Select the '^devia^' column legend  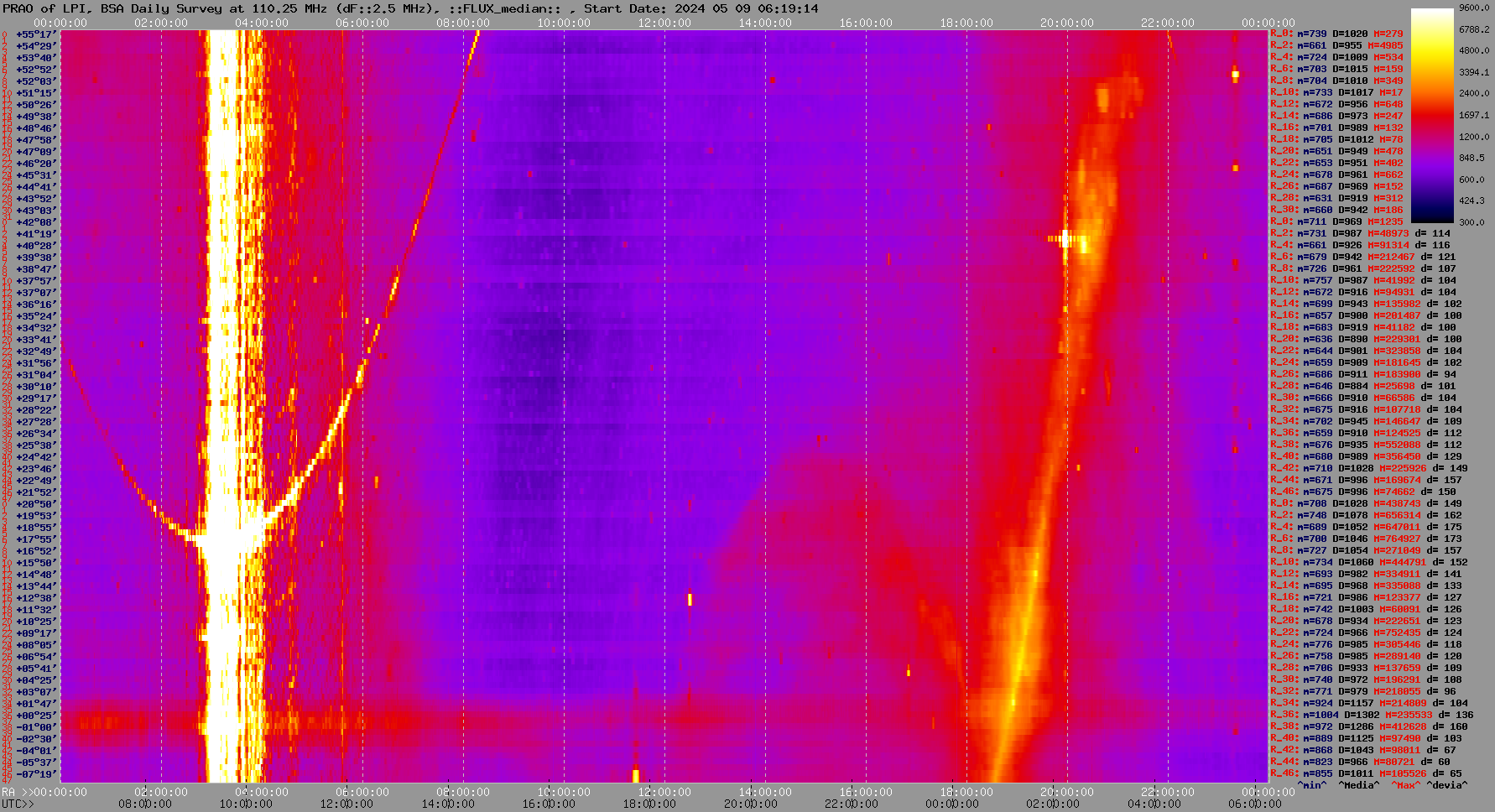(x=1446, y=785)
